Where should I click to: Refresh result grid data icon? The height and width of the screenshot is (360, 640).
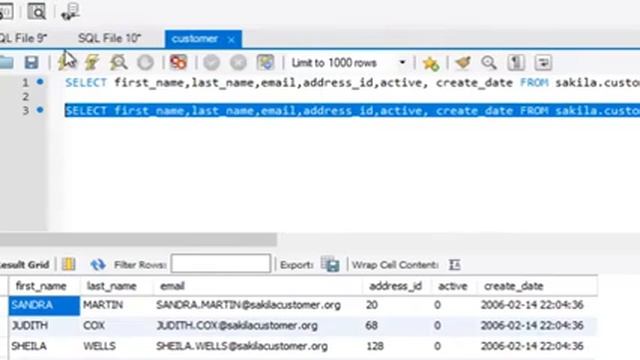(98, 264)
